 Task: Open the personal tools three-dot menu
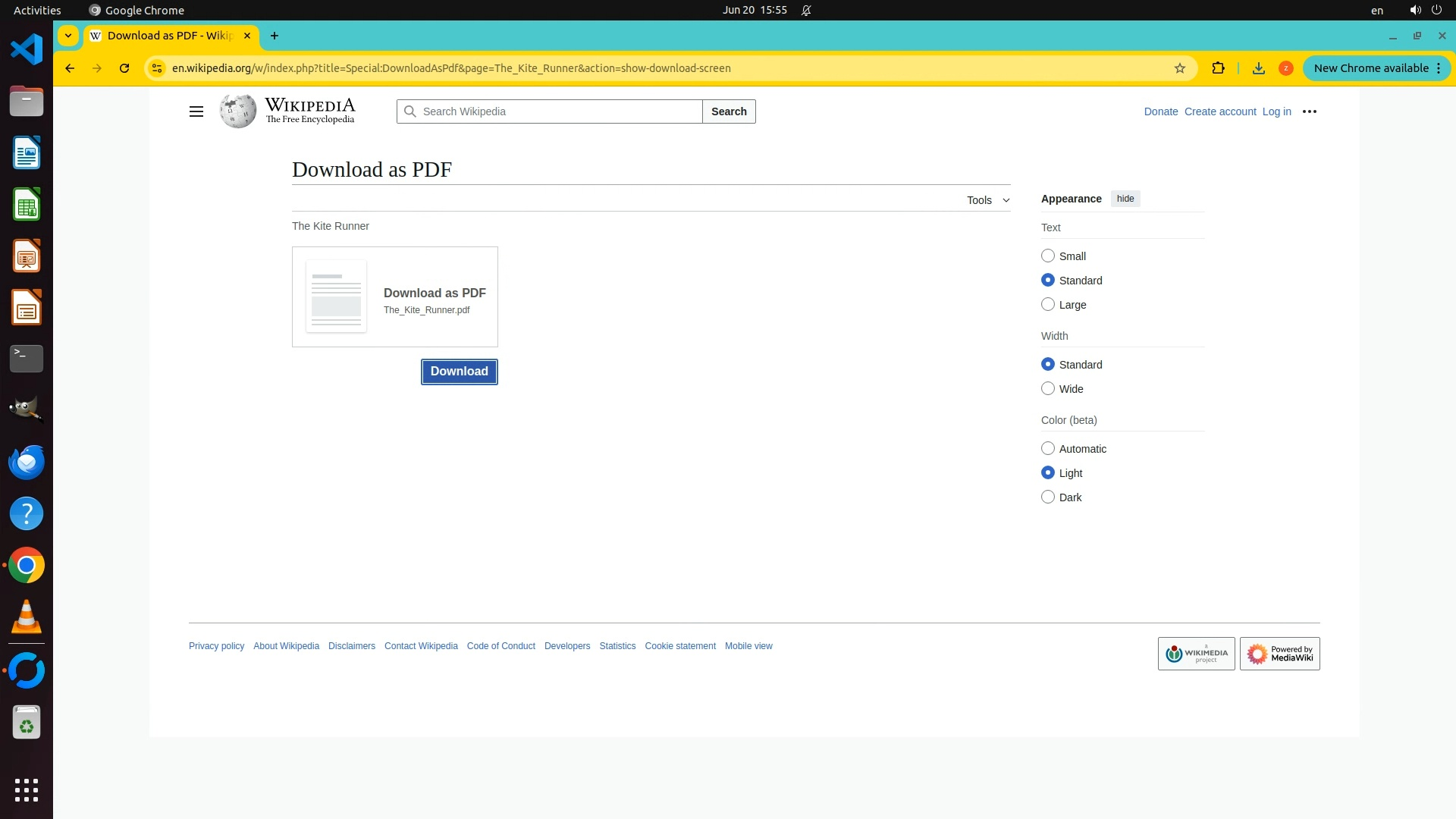point(1309,111)
